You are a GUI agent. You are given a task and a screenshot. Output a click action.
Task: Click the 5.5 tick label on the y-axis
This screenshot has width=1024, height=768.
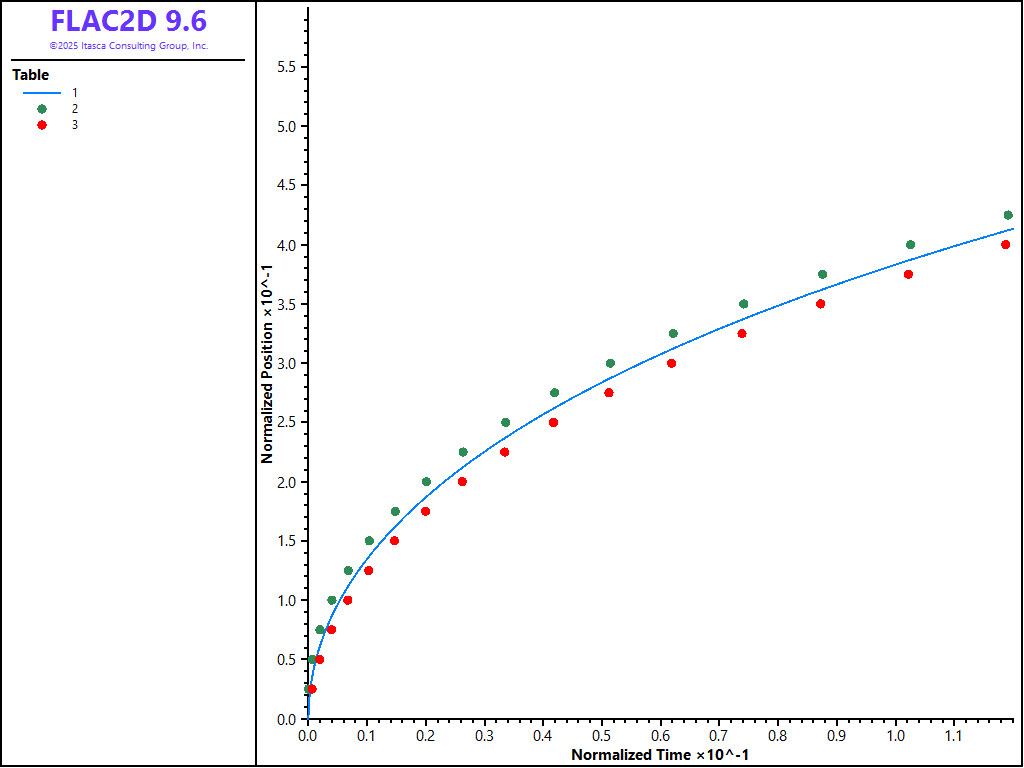[286, 67]
